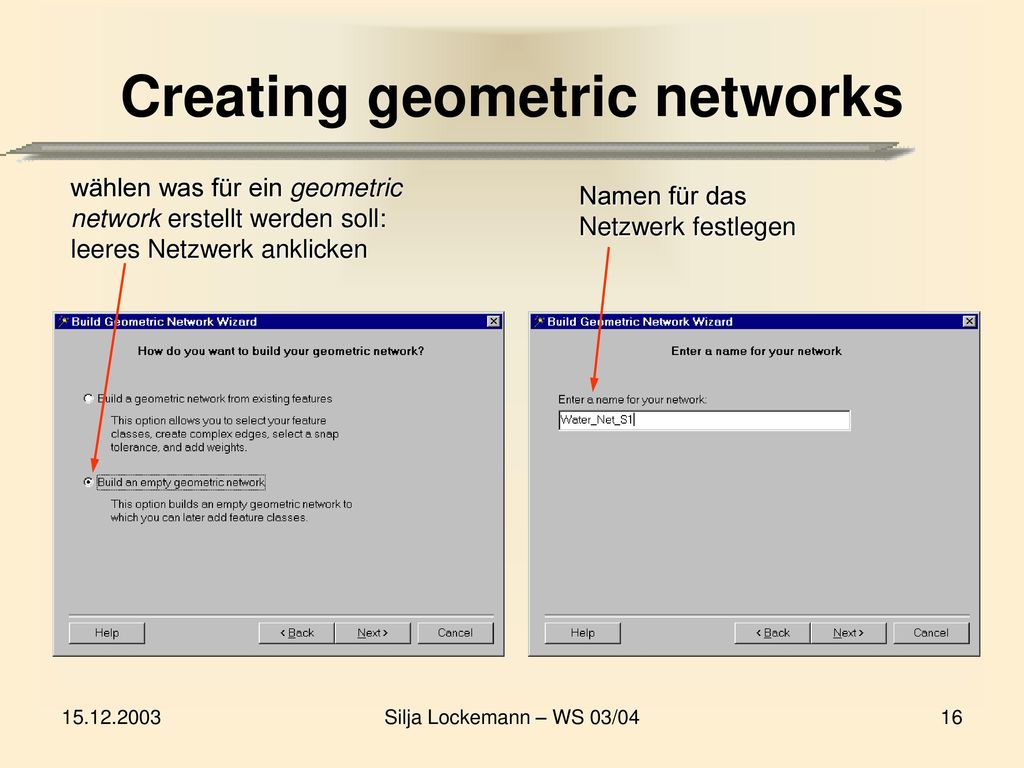Click the date '15.12.2003' in the footer
The image size is (1024, 768).
pyautogui.click(x=111, y=717)
